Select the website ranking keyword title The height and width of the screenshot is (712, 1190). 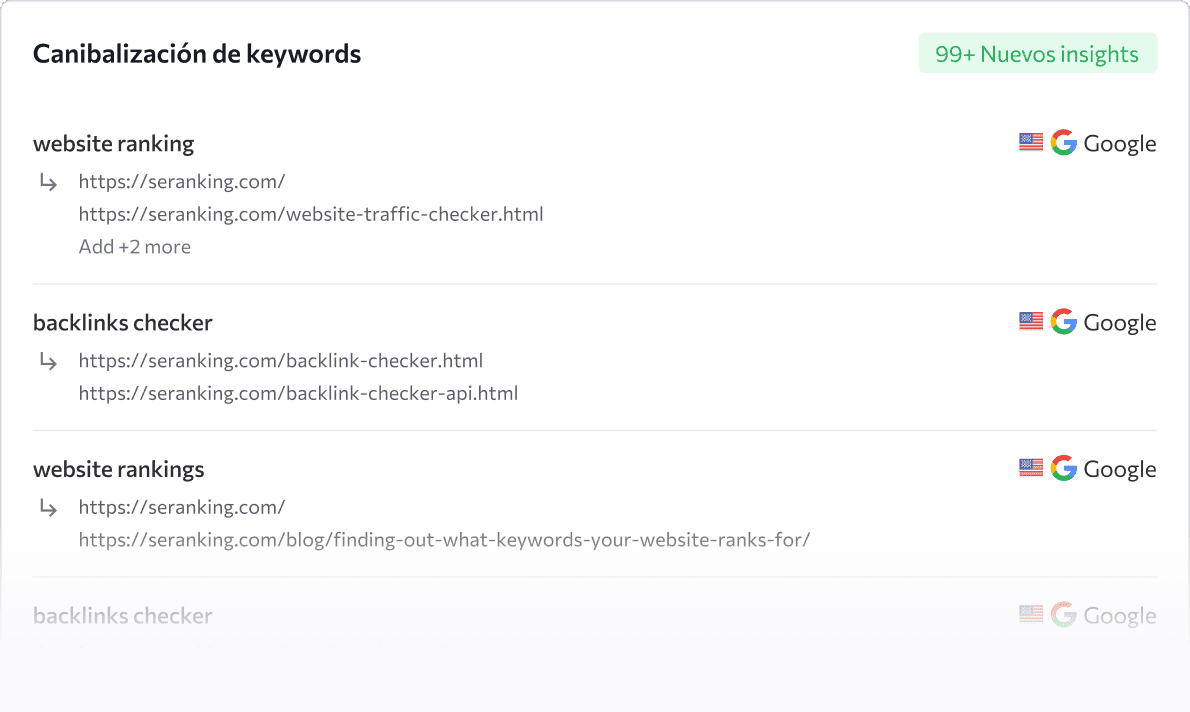click(114, 143)
